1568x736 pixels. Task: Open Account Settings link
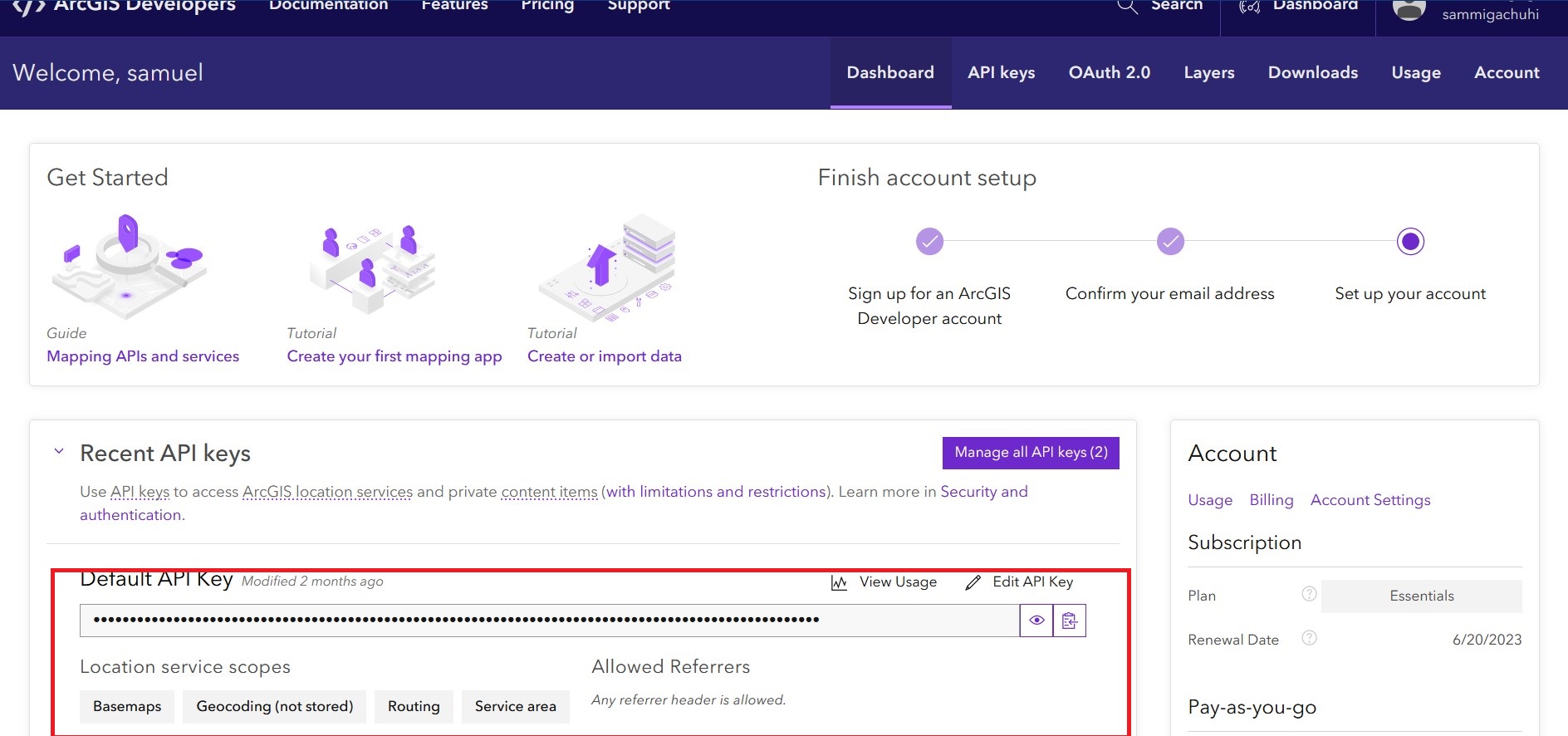click(1370, 500)
